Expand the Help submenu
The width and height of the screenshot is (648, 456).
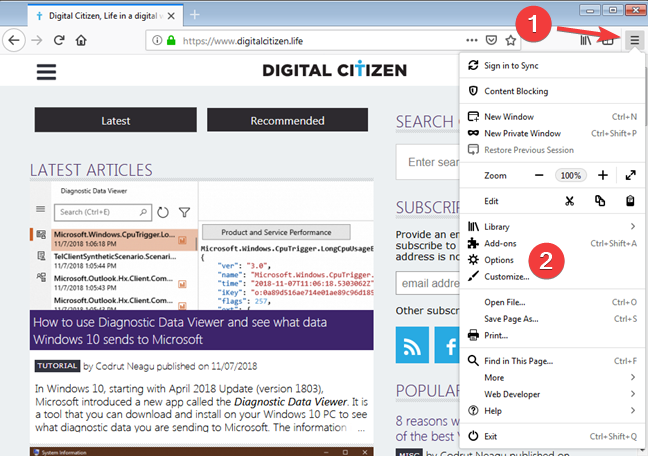tap(552, 411)
